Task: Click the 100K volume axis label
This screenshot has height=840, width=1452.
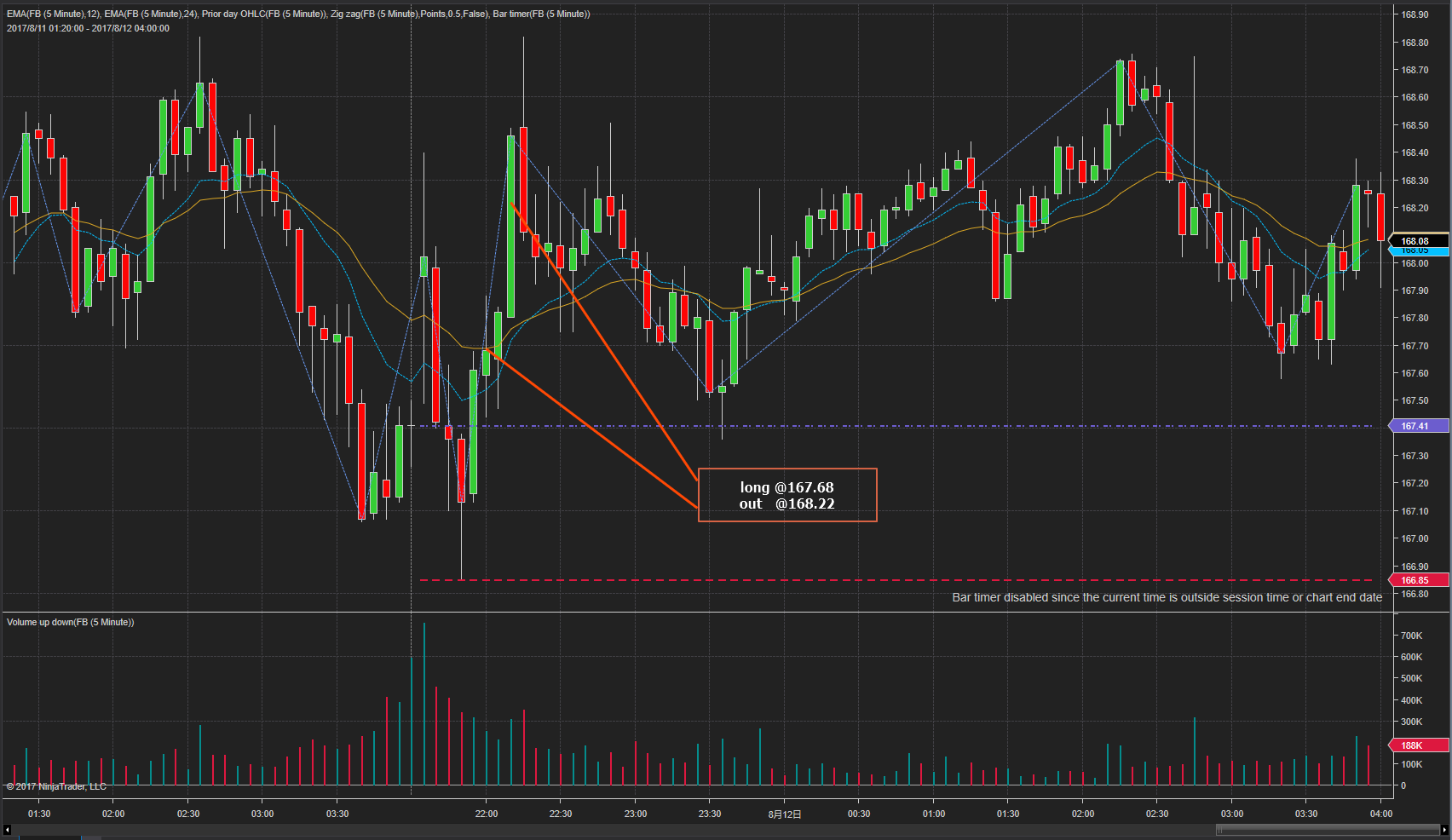Action: pos(1411,764)
